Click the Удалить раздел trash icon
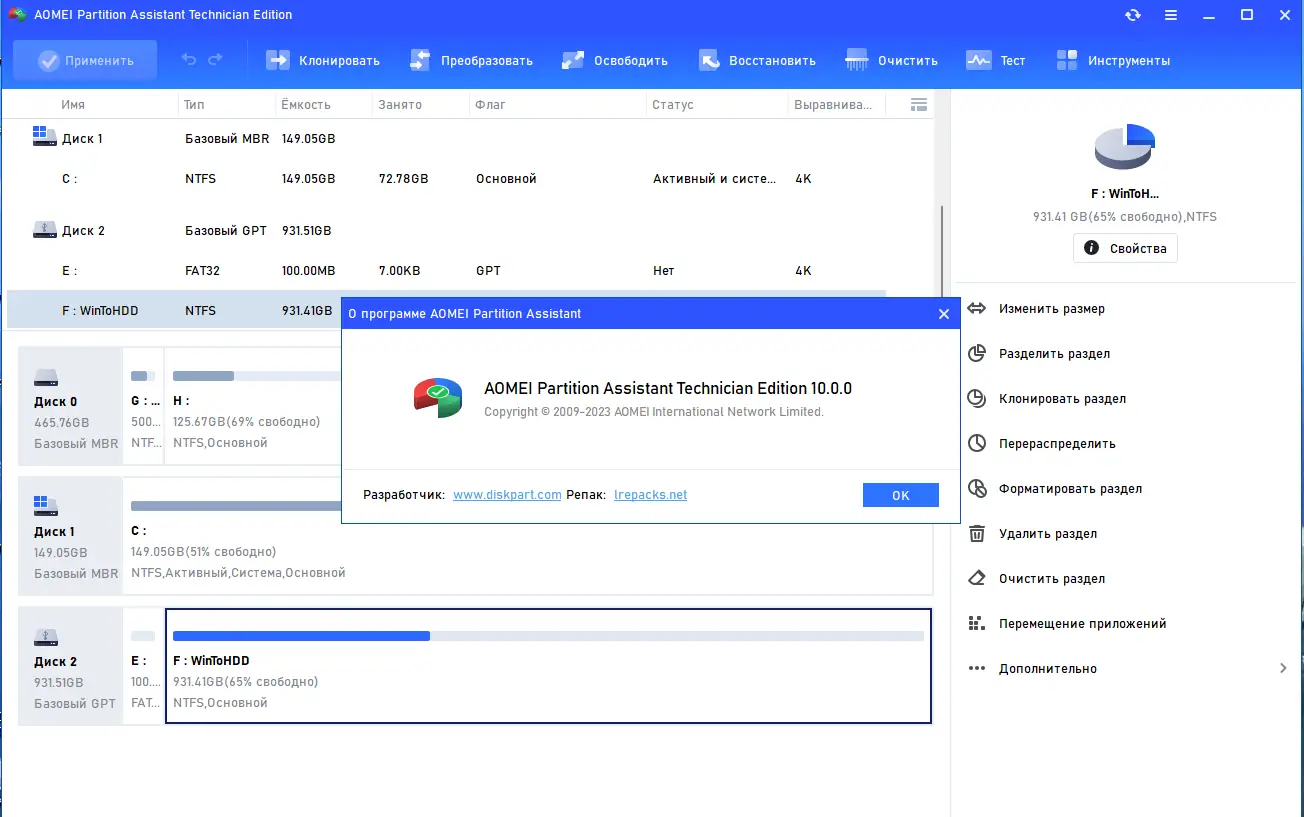Viewport: 1304px width, 817px height. pos(975,533)
